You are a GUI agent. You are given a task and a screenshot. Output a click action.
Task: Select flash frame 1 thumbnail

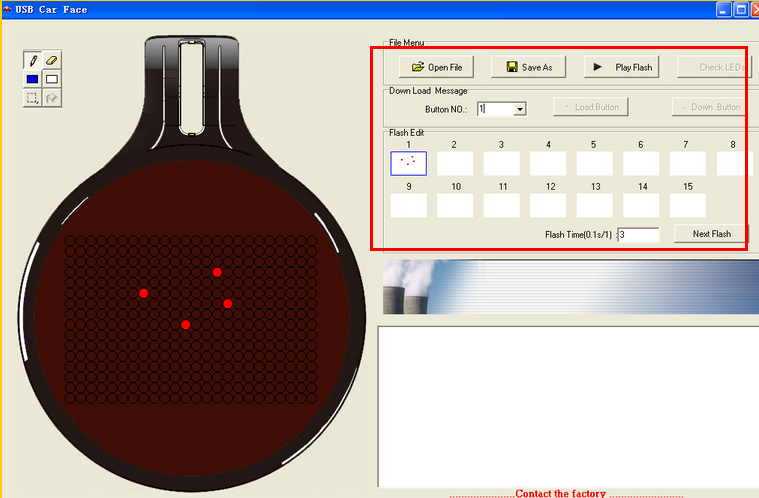[408, 163]
